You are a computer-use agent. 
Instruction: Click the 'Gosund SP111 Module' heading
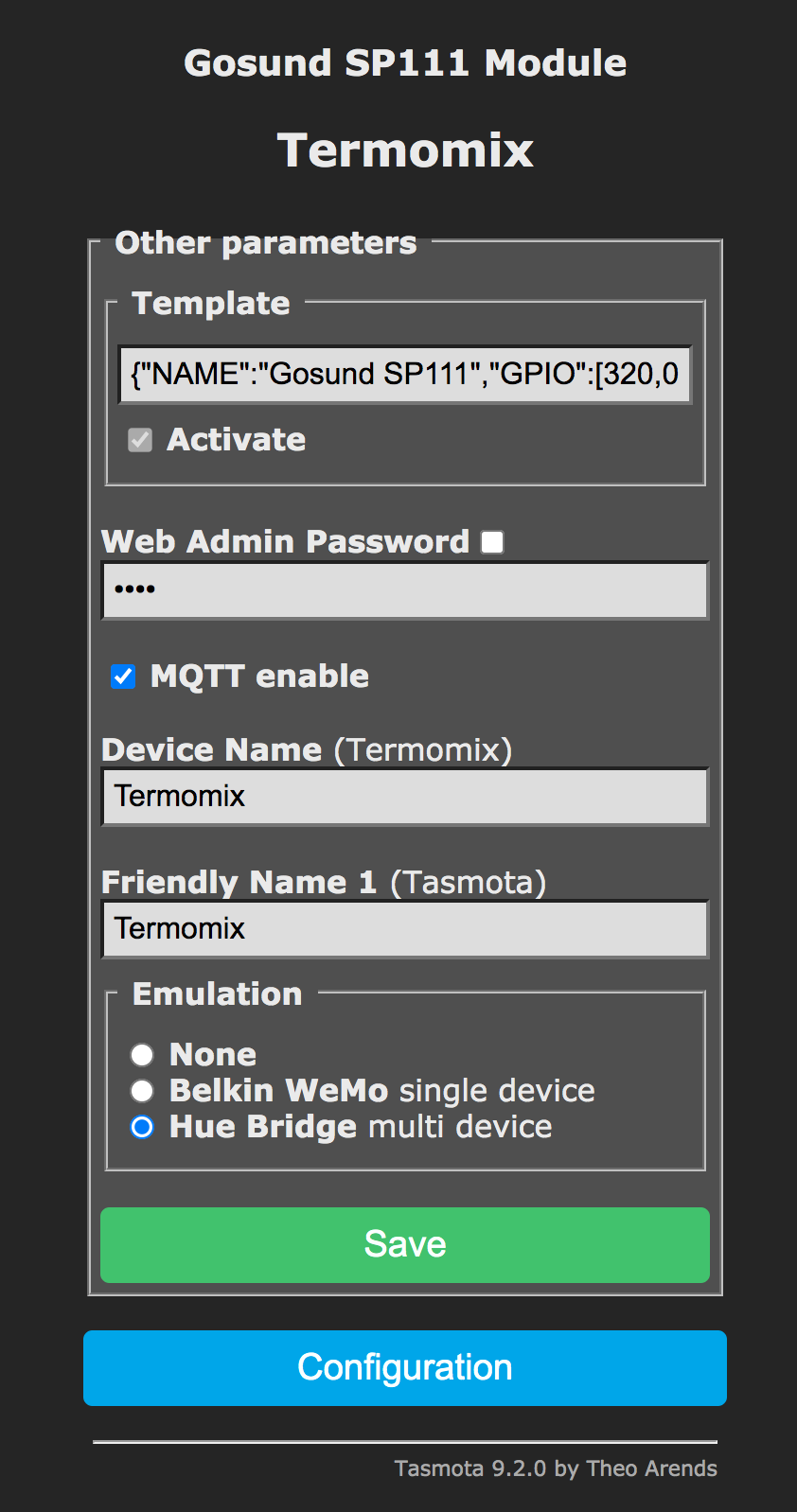click(x=405, y=63)
